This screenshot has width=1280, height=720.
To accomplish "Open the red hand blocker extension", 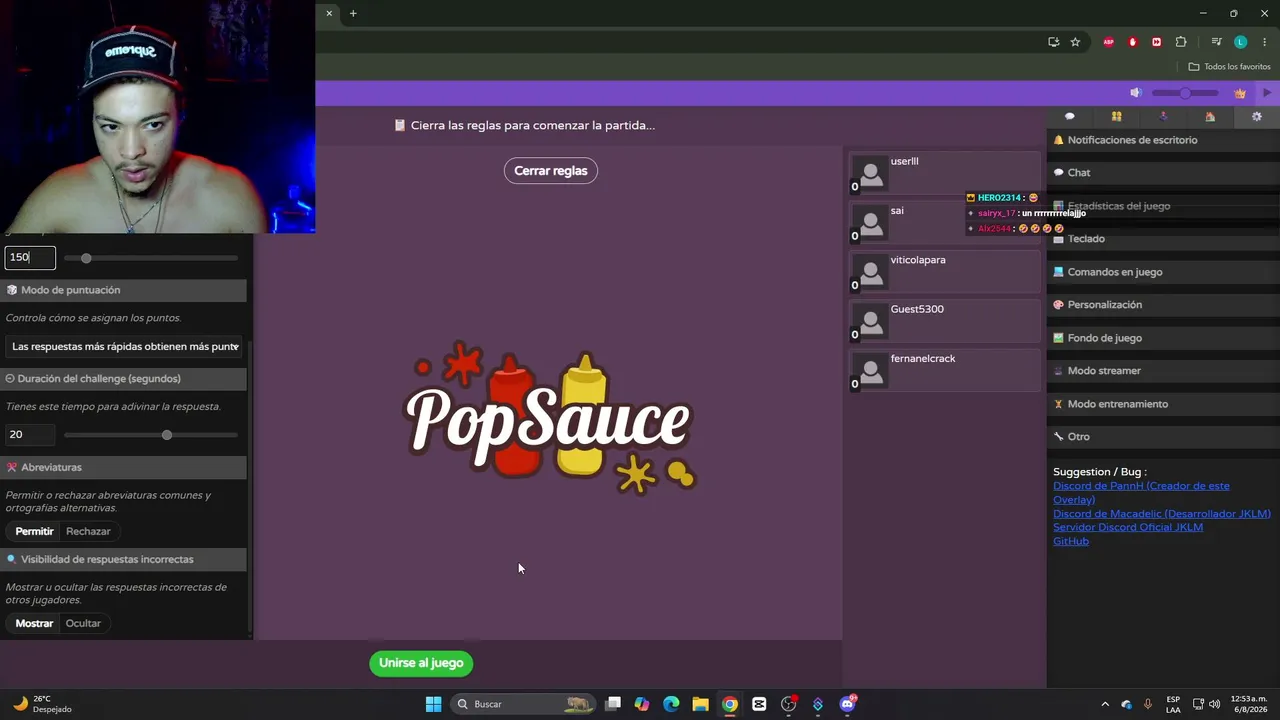I will [1133, 42].
